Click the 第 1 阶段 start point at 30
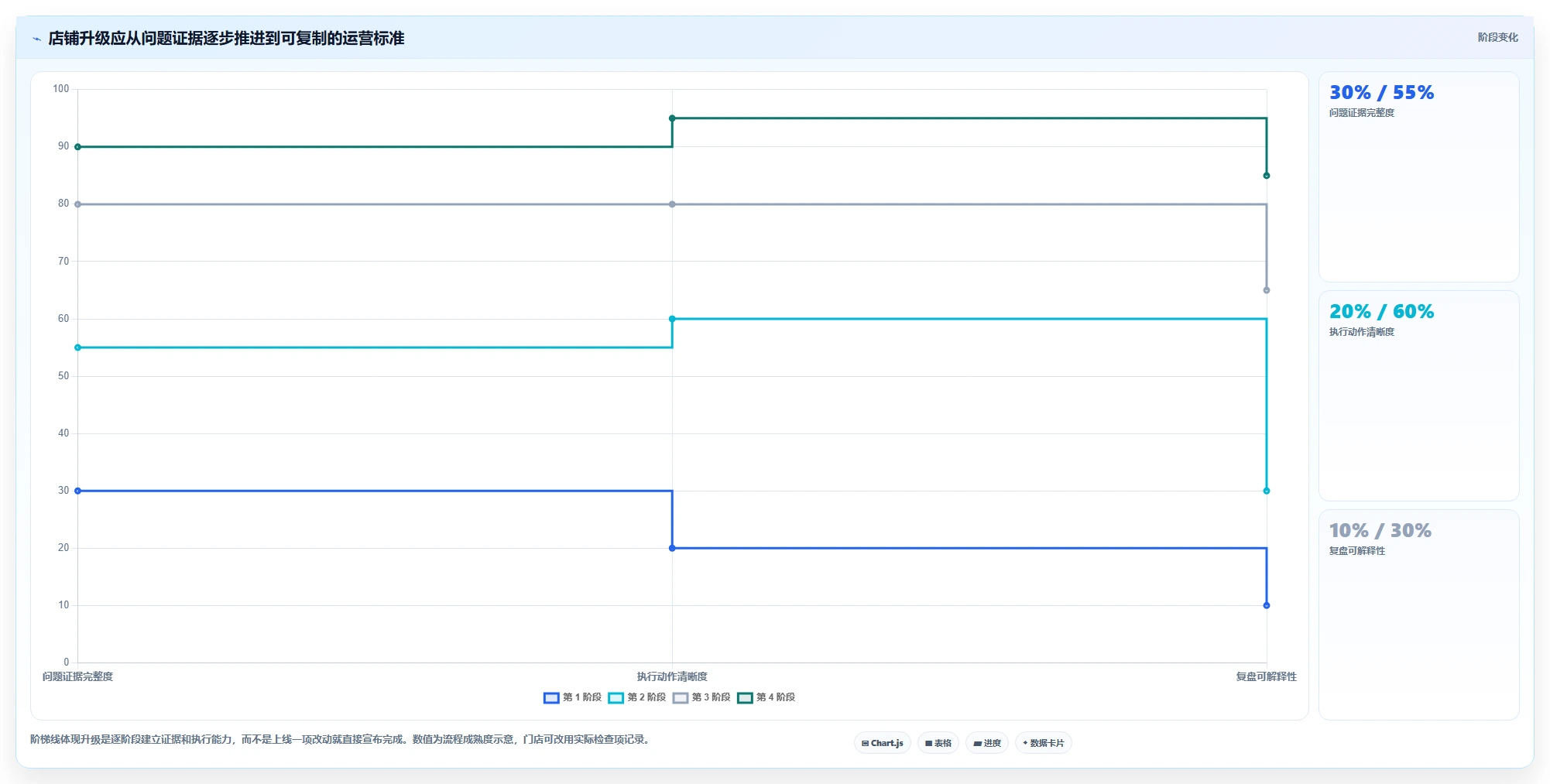This screenshot has height=784, width=1550. click(x=77, y=491)
